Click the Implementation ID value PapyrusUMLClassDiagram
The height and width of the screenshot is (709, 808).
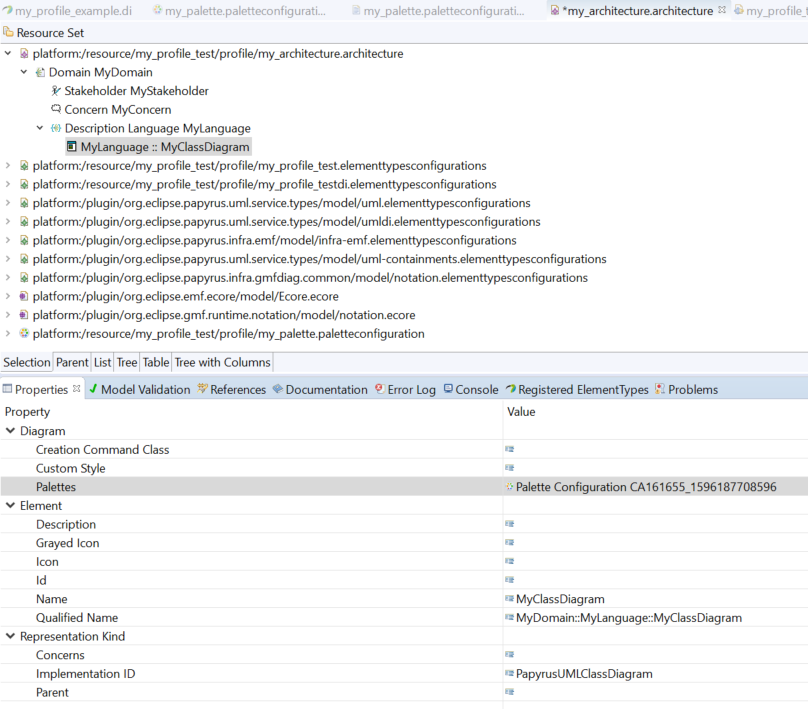(584, 674)
